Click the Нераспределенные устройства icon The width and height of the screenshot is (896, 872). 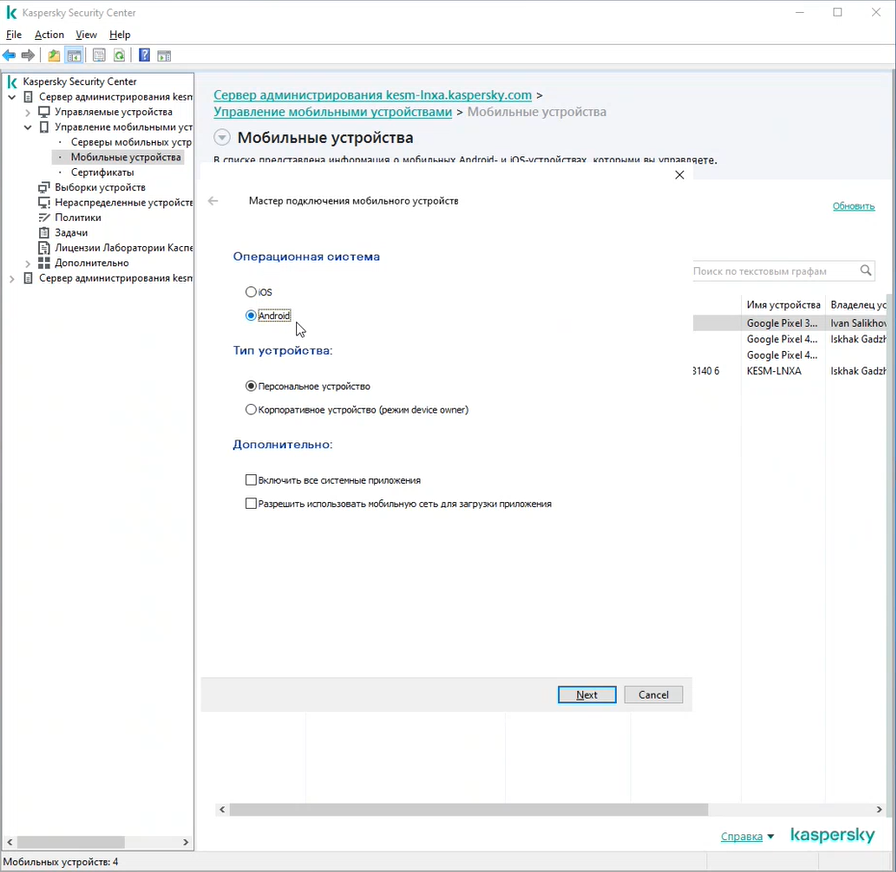click(x=44, y=202)
